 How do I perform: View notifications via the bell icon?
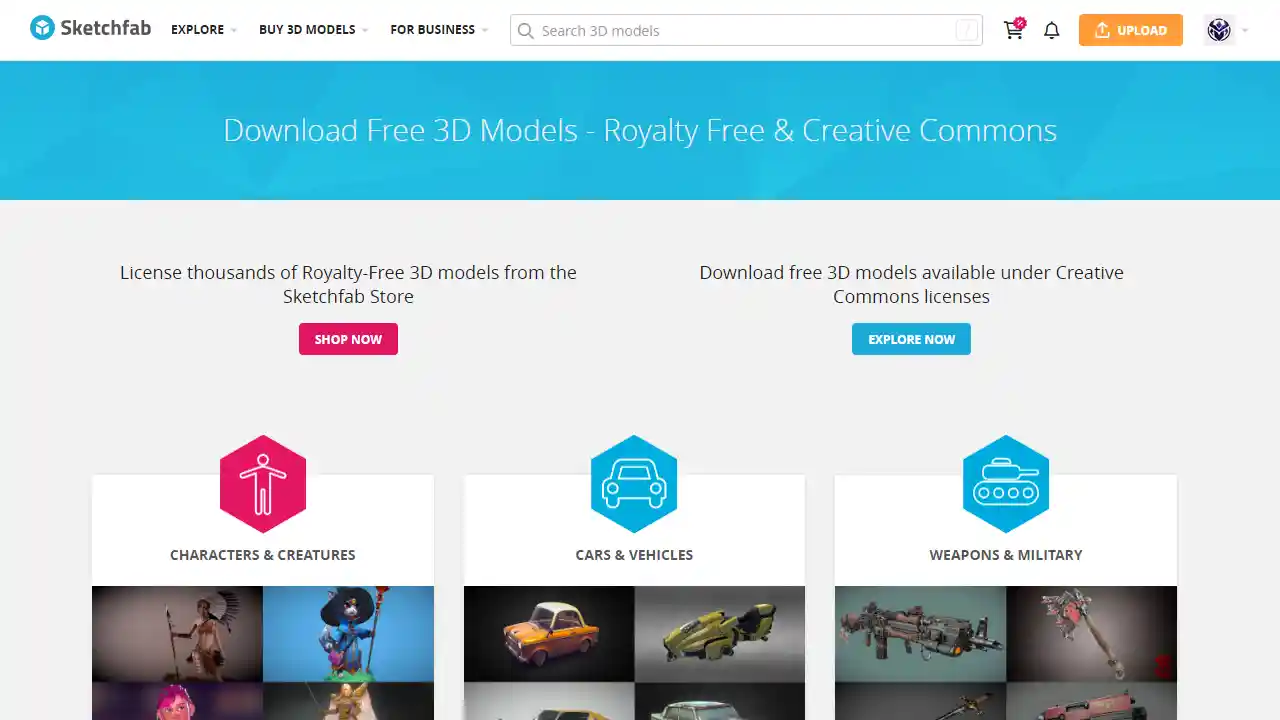coord(1051,30)
